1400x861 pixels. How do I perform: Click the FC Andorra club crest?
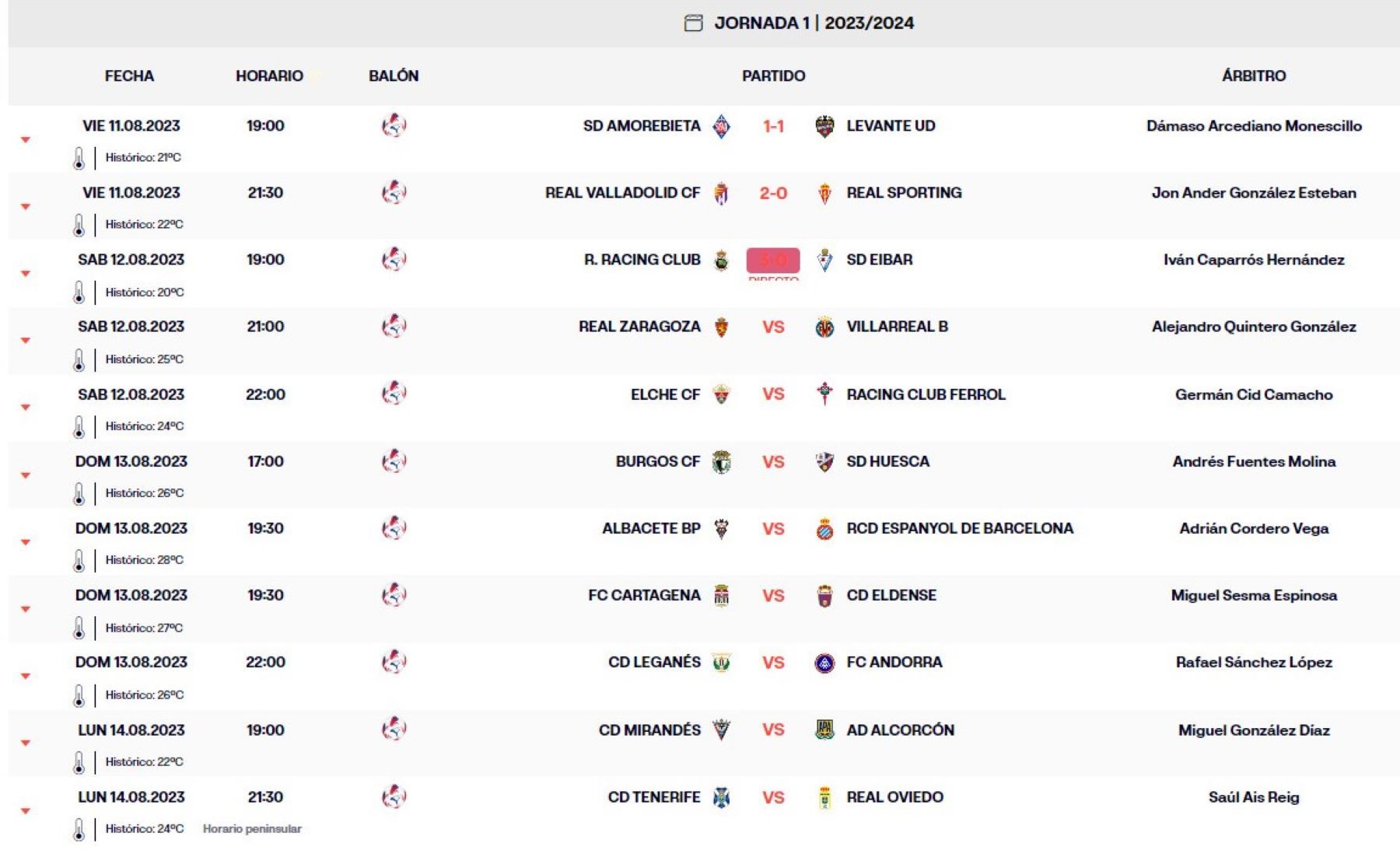point(824,663)
